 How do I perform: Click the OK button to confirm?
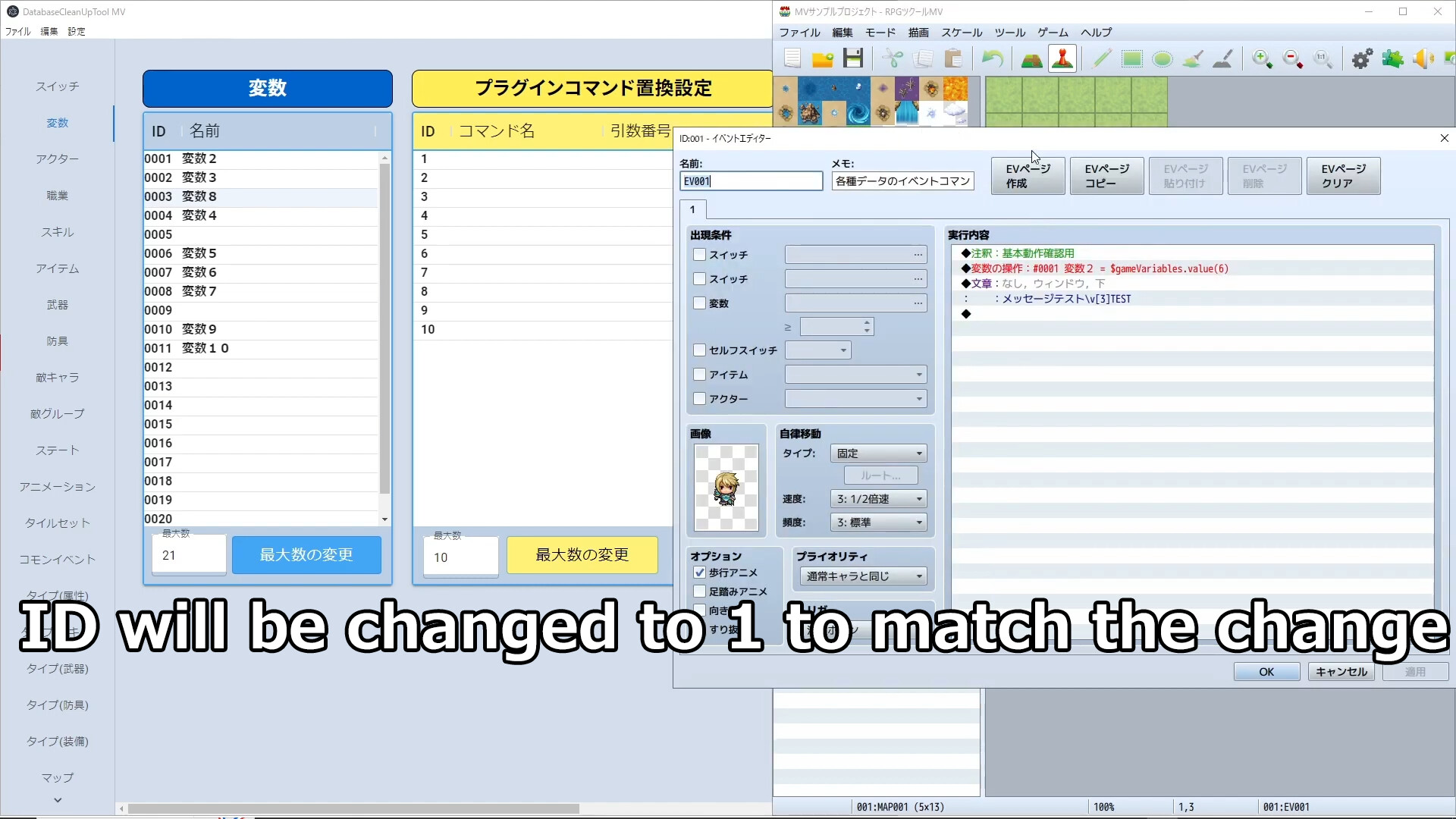click(x=1265, y=671)
